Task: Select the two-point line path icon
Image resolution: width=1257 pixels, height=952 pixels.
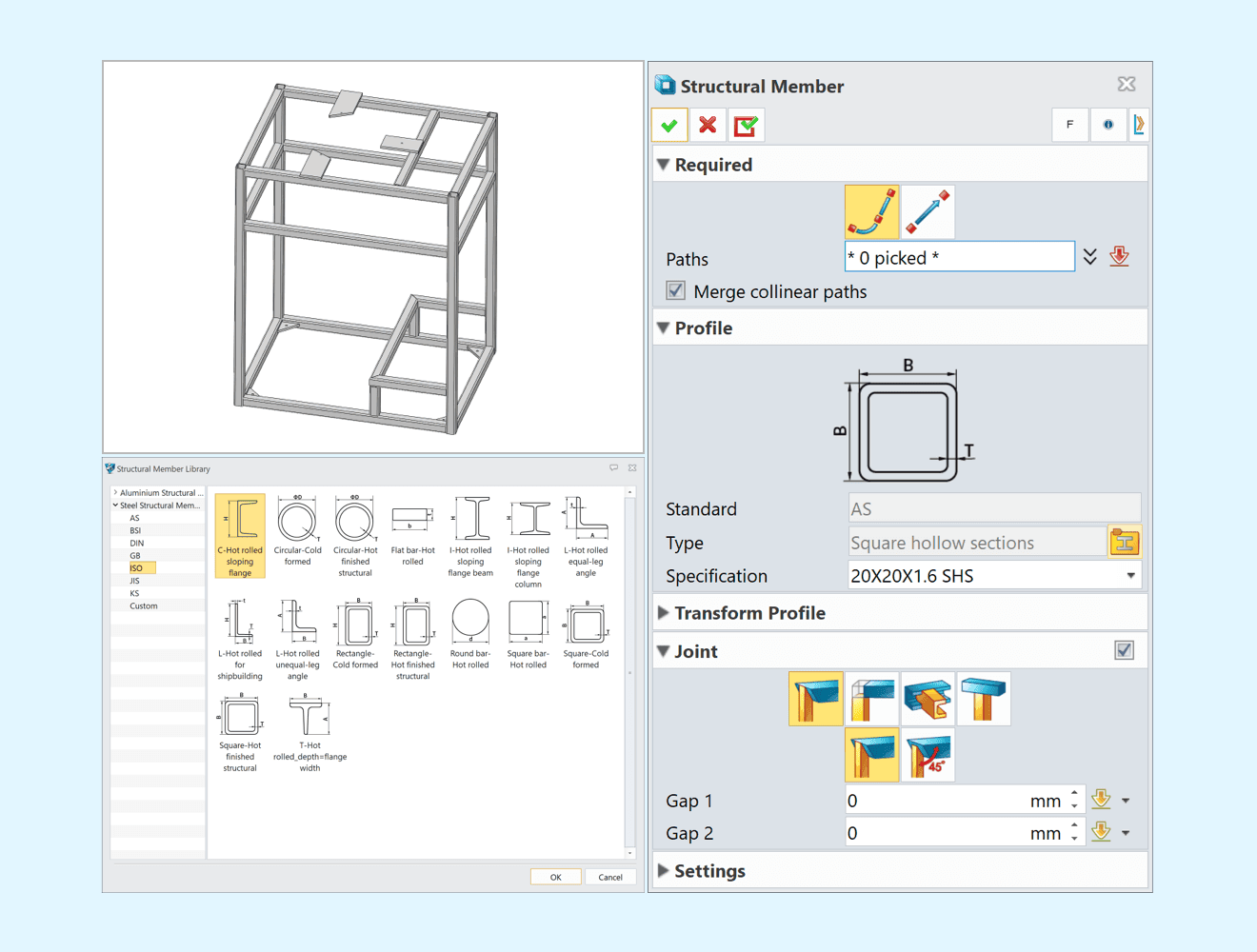Action: 928,211
